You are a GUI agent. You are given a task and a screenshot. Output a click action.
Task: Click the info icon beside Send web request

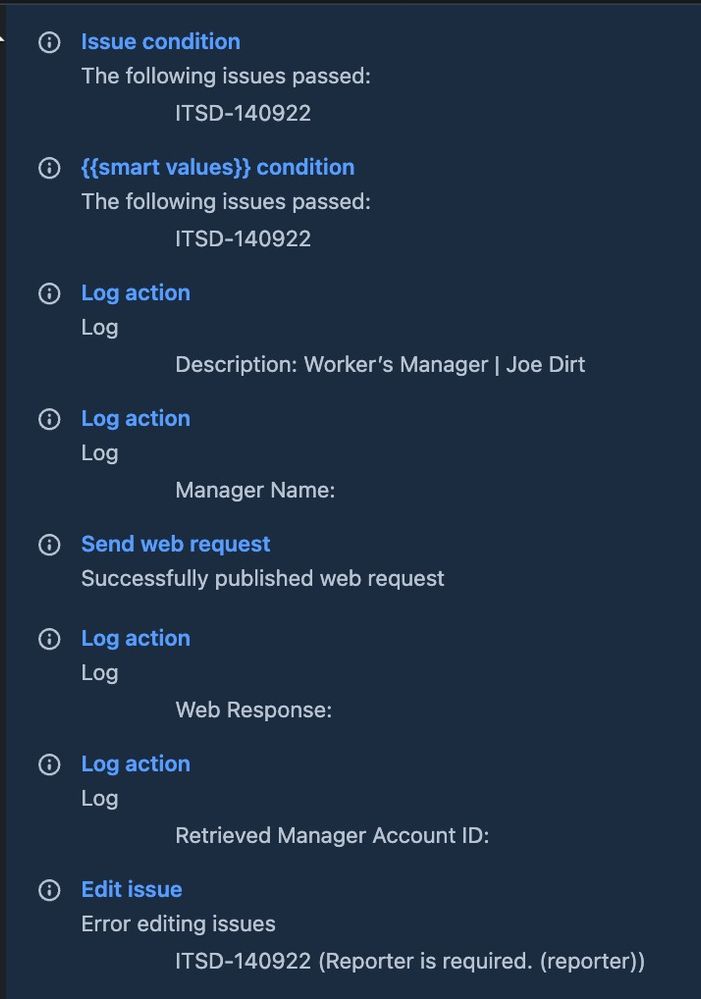click(x=49, y=545)
